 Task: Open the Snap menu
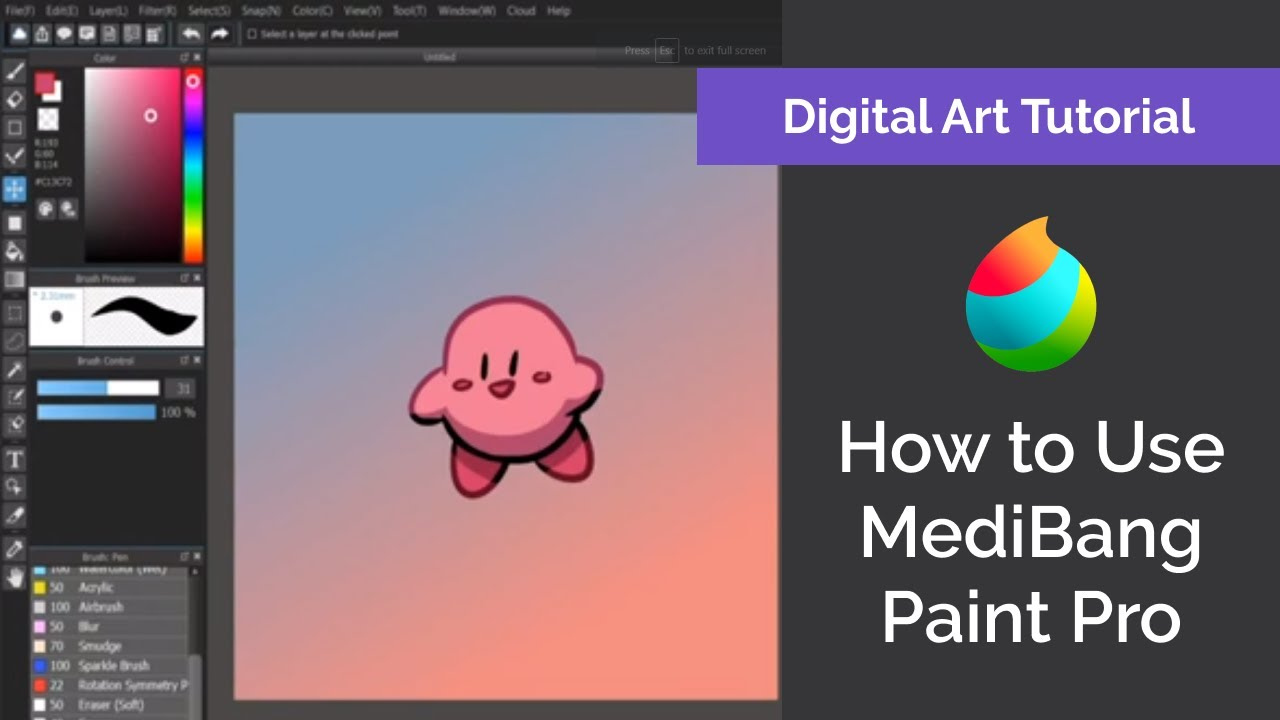pyautogui.click(x=262, y=11)
